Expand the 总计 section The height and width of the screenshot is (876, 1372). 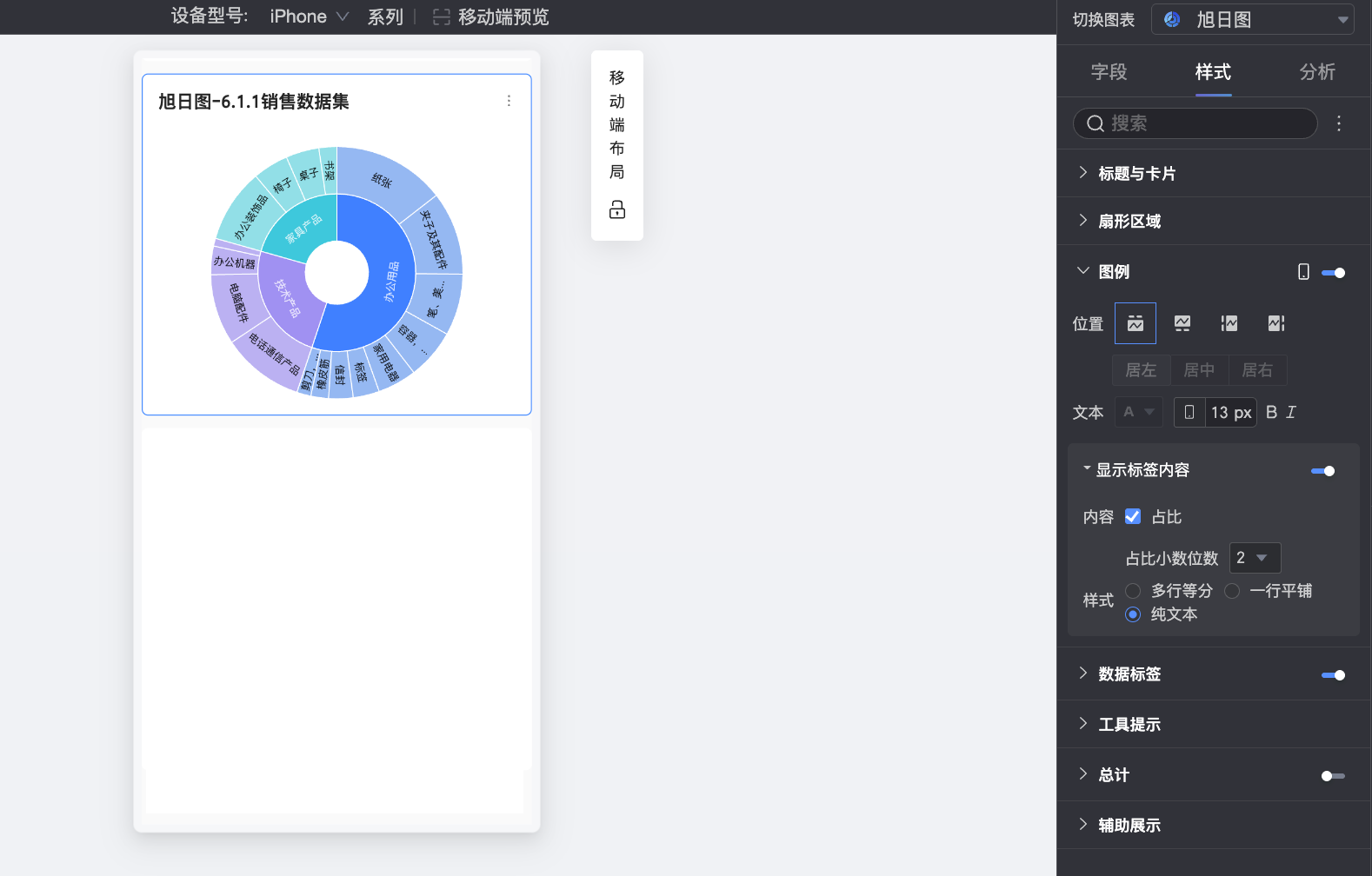(x=1082, y=774)
